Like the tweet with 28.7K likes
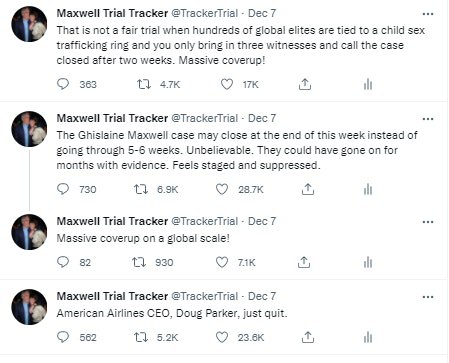The width and height of the screenshot is (449, 363). (222, 189)
